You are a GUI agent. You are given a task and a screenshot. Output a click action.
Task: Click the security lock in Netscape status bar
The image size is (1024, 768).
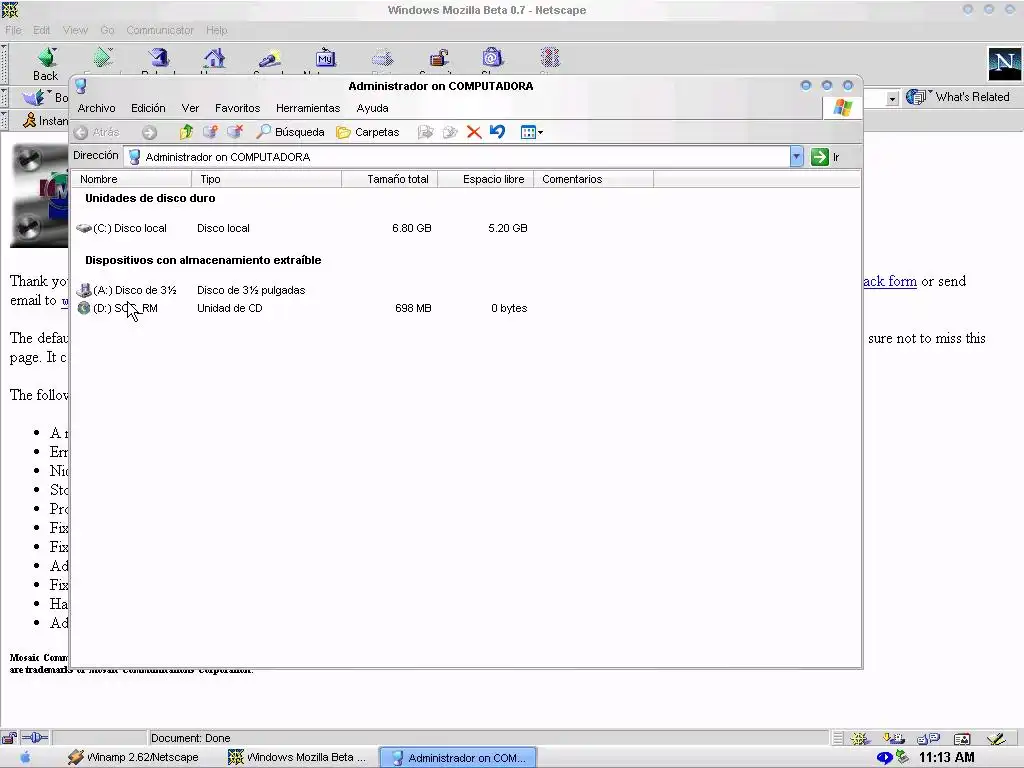coord(9,738)
